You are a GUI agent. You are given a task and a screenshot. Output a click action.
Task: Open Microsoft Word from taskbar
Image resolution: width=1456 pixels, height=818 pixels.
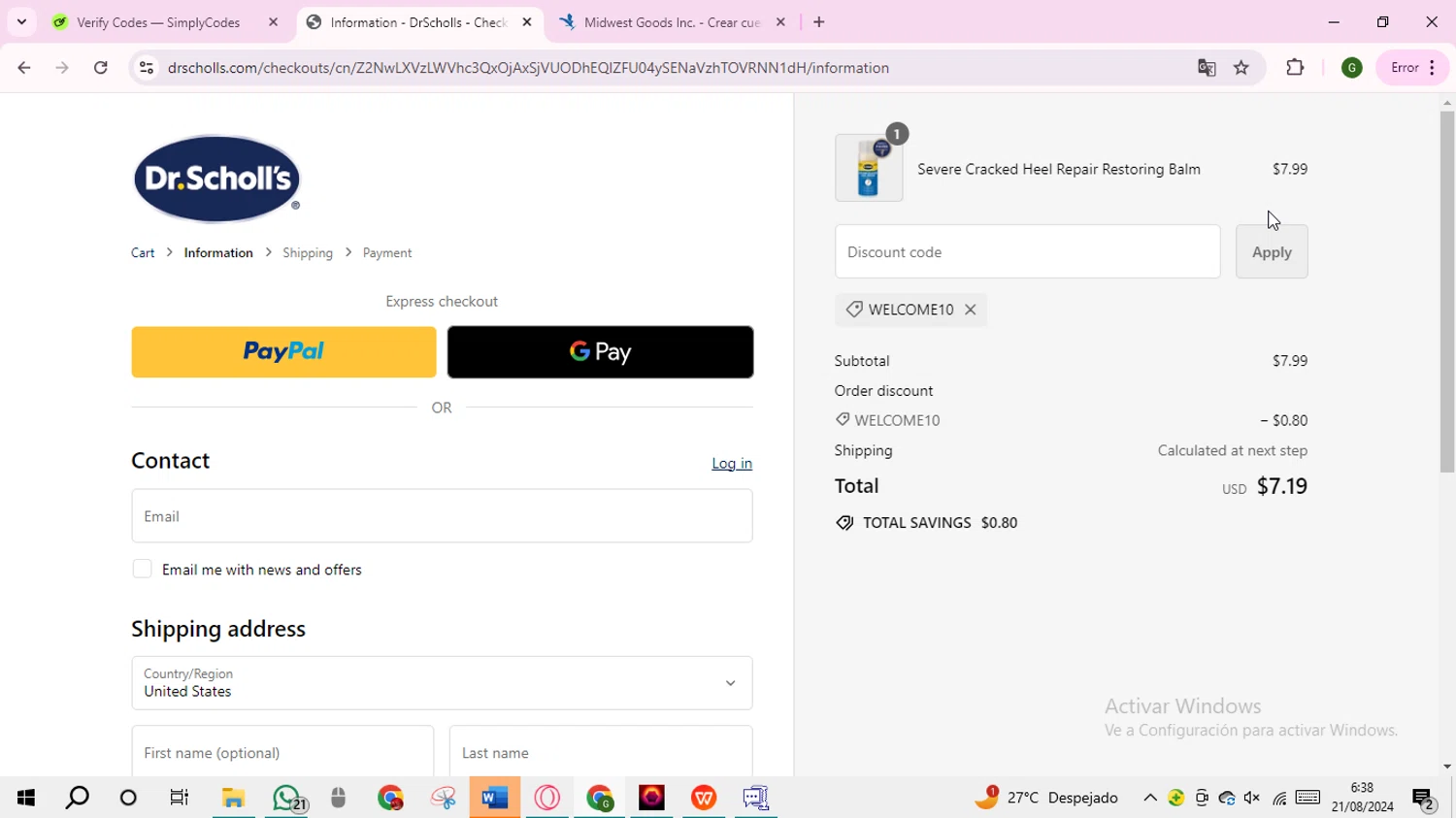[x=495, y=798]
